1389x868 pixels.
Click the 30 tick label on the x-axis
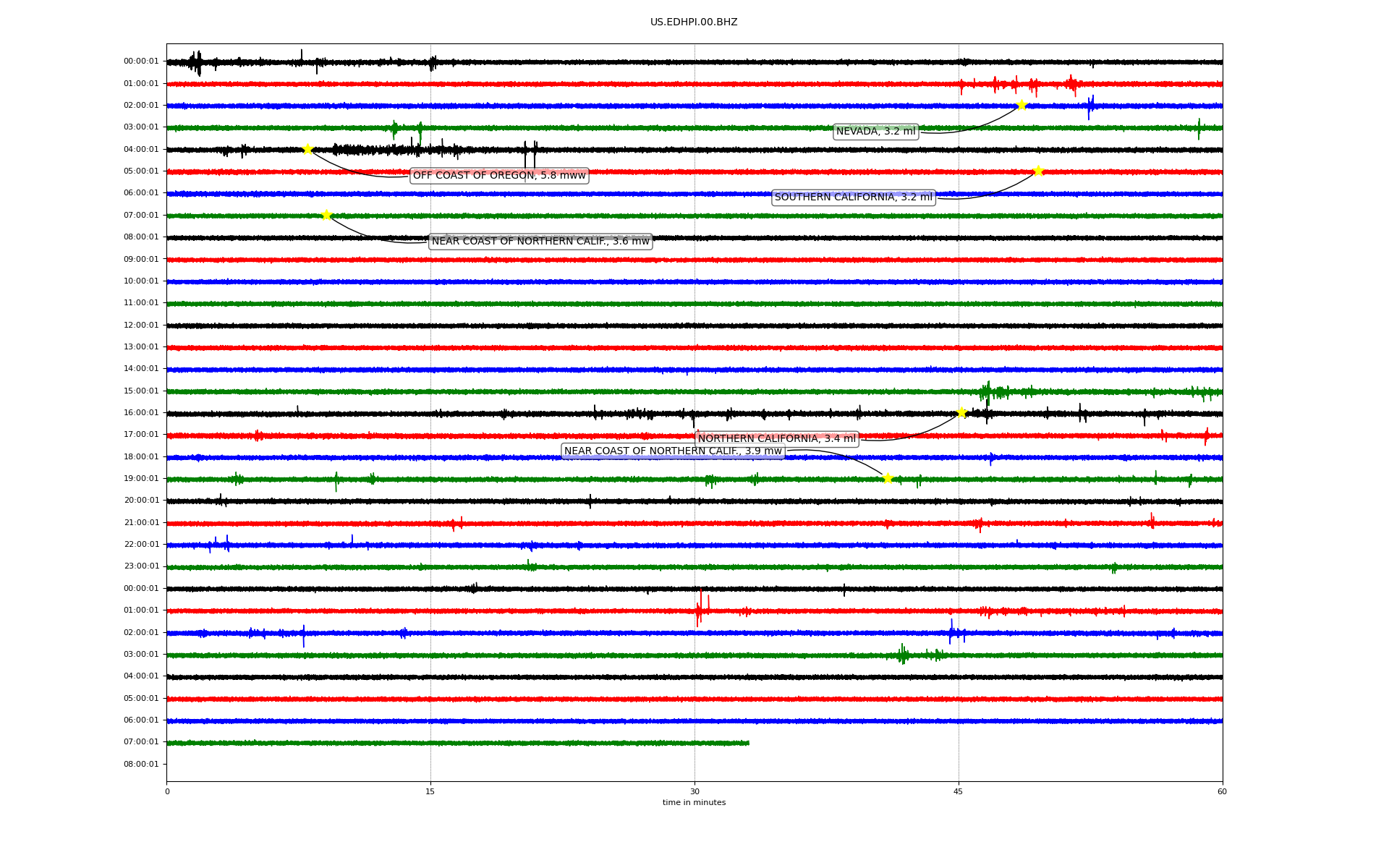pyautogui.click(x=694, y=791)
